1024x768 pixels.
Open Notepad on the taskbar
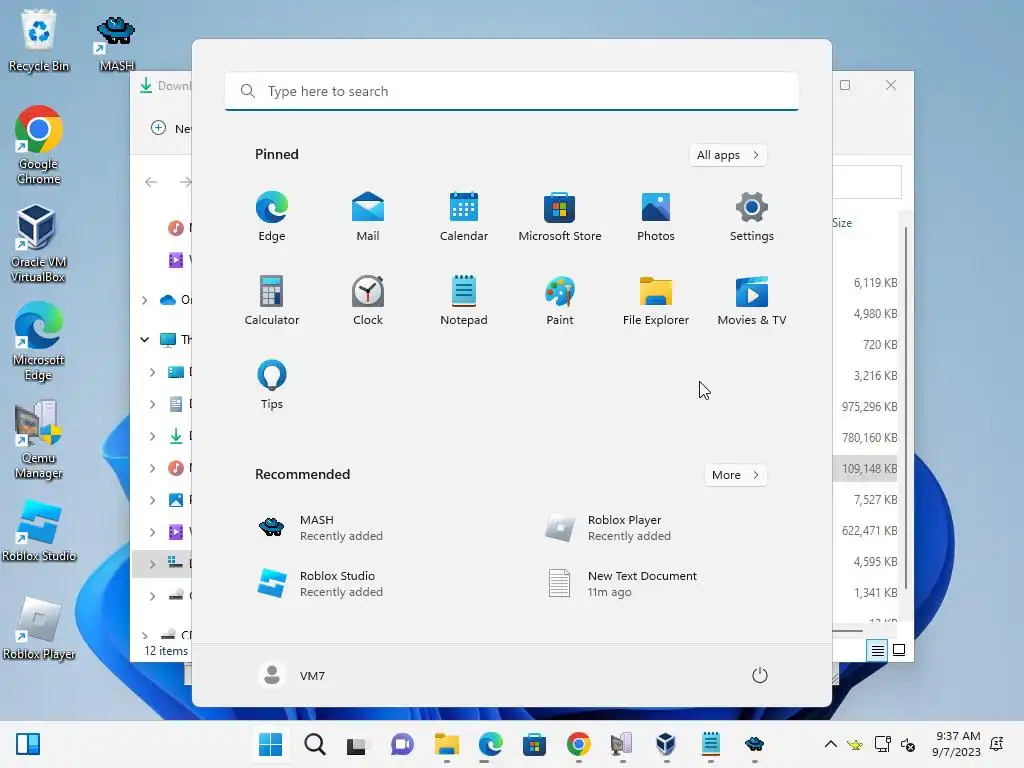(711, 744)
